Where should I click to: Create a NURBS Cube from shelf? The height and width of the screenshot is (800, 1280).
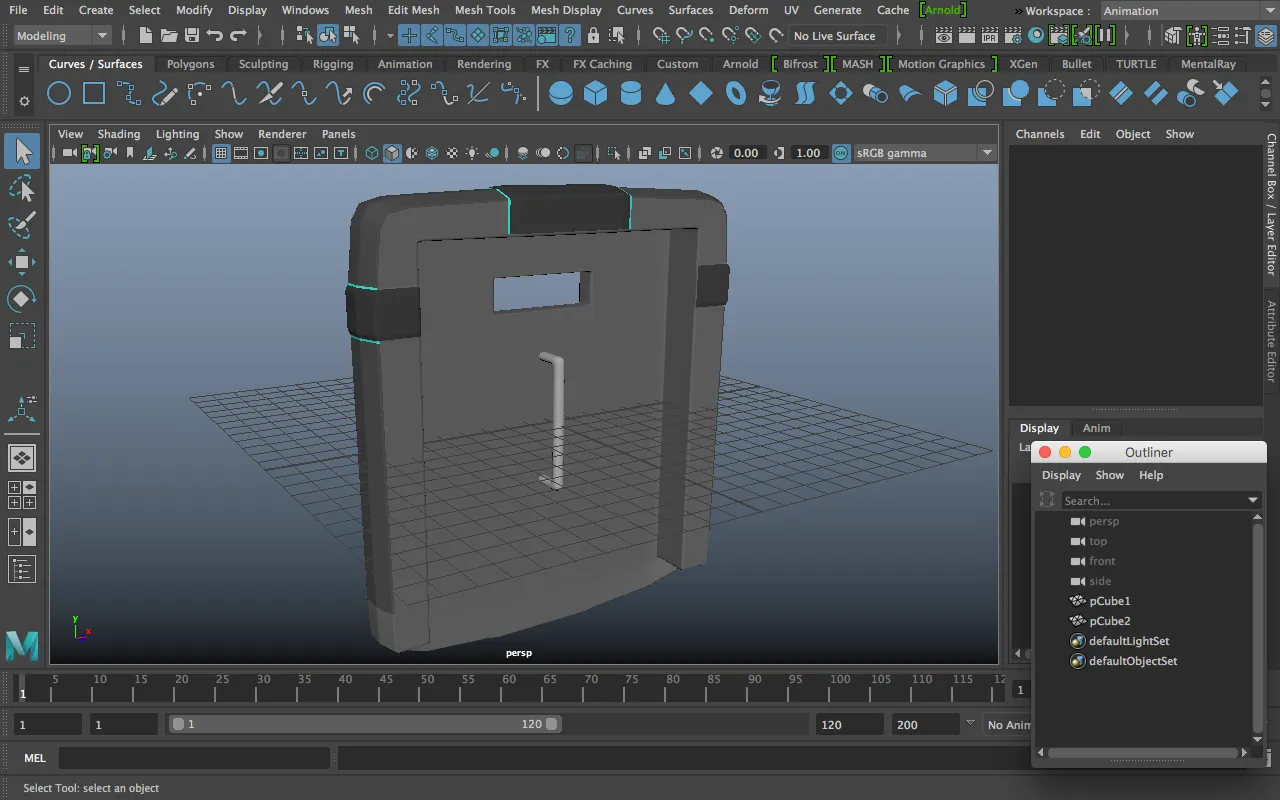(x=596, y=94)
